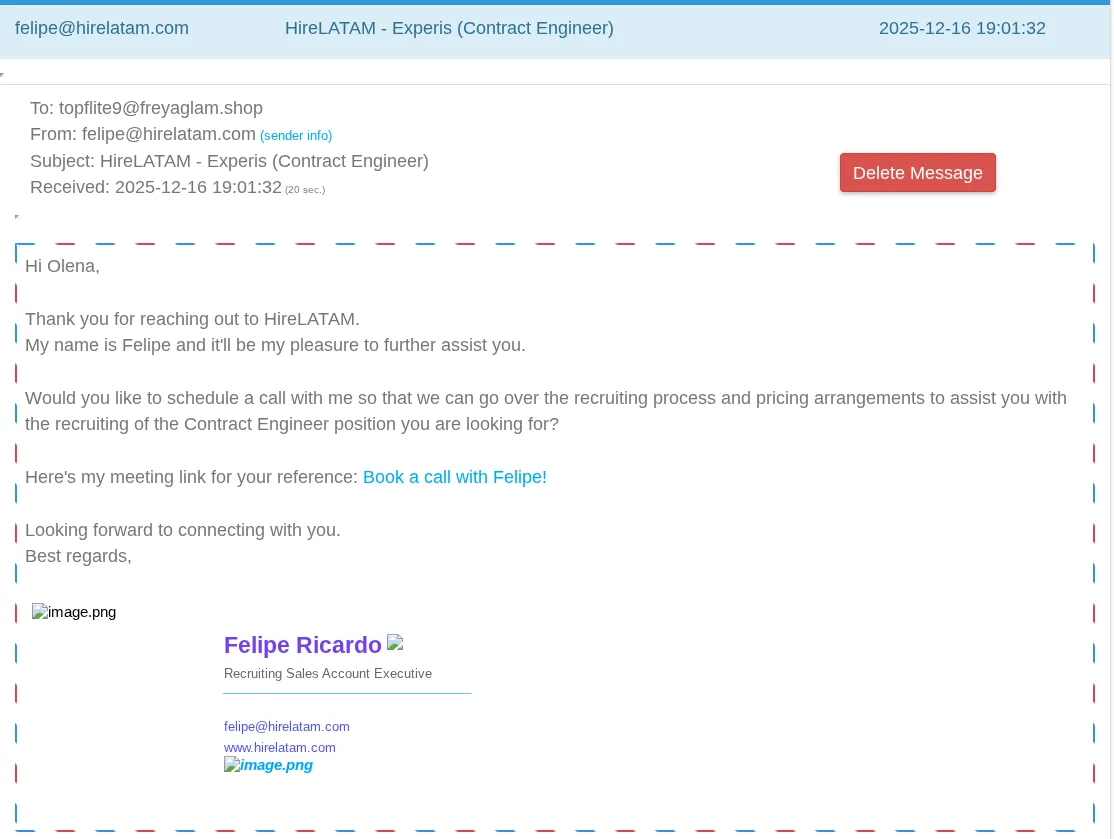The width and height of the screenshot is (1114, 839).
Task: Click the divider line under the job title
Action: point(347,695)
